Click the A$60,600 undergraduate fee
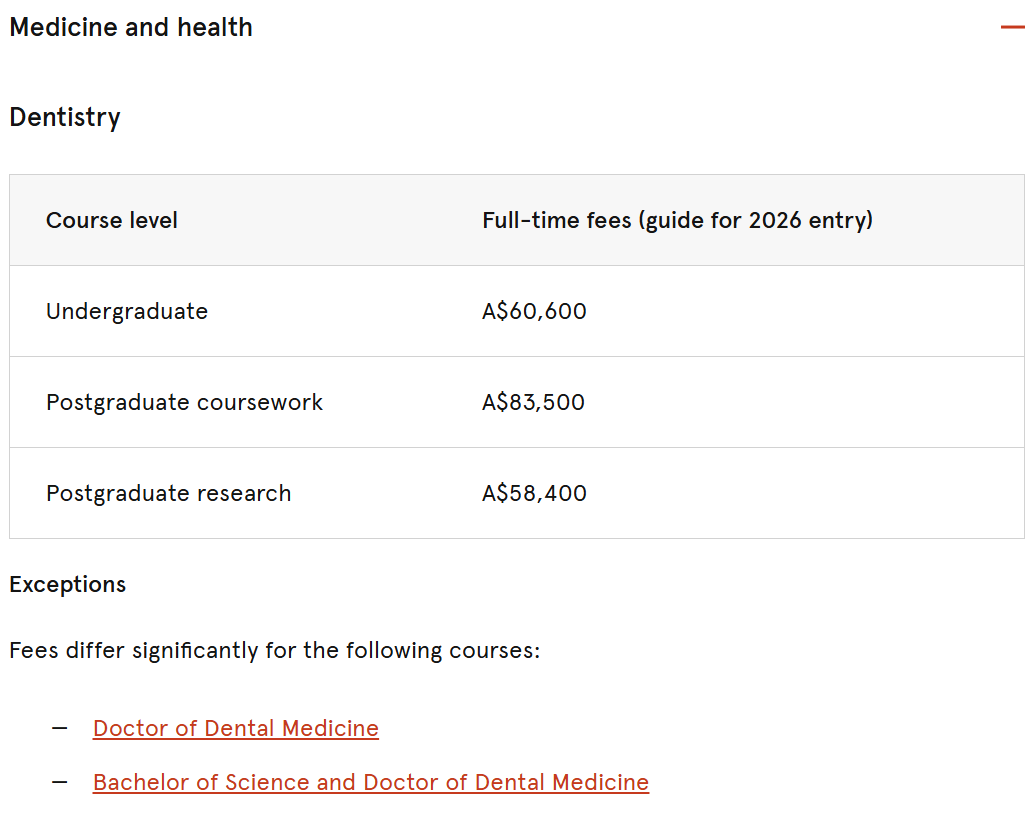The image size is (1035, 822). pyautogui.click(x=534, y=311)
